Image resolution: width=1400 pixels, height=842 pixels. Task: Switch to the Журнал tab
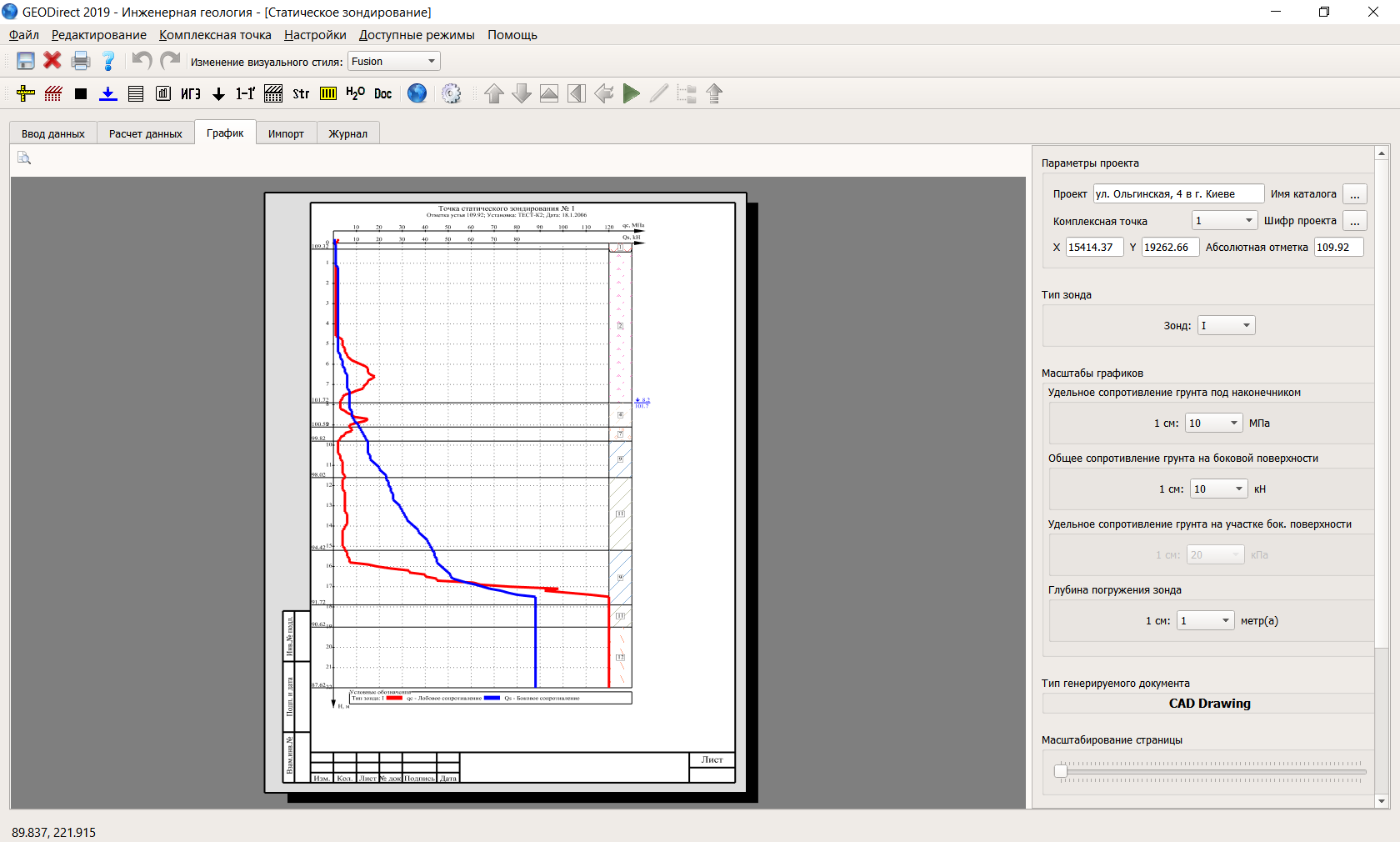click(x=347, y=133)
